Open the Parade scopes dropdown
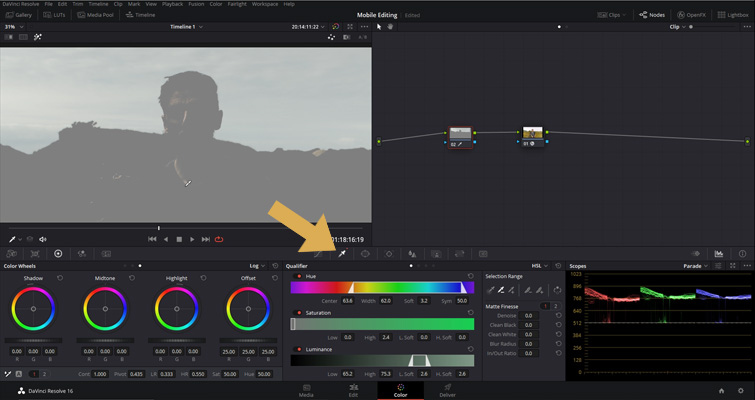Viewport: 755px width, 400px height. point(695,266)
